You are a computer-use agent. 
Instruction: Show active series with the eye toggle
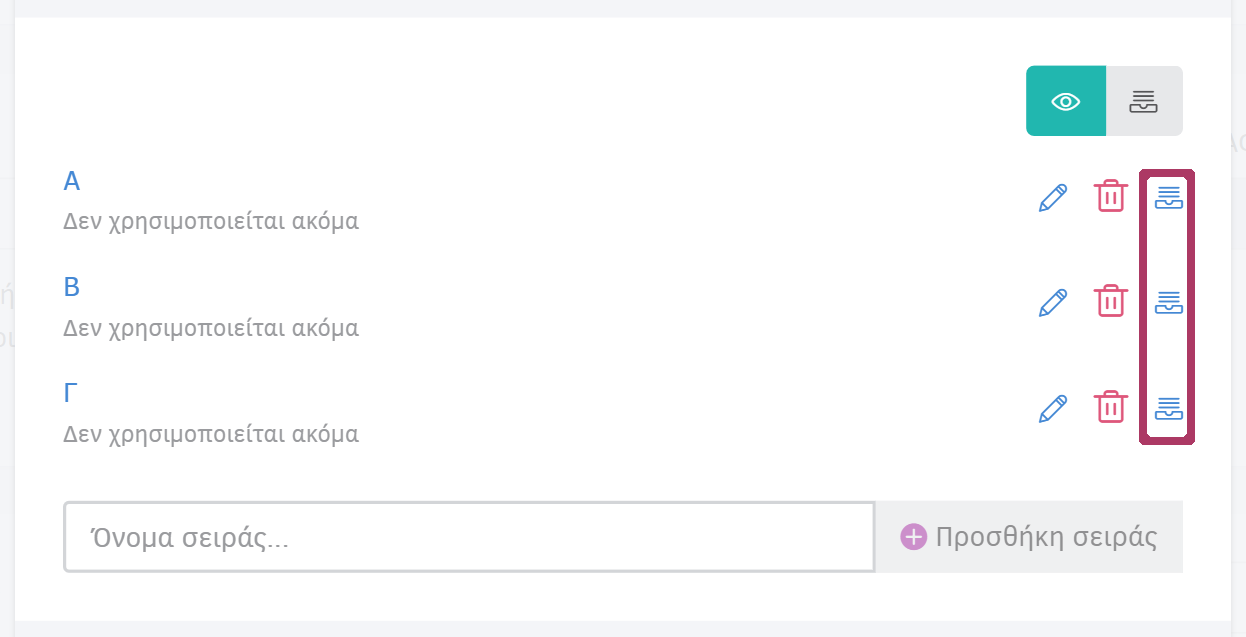tap(1066, 101)
